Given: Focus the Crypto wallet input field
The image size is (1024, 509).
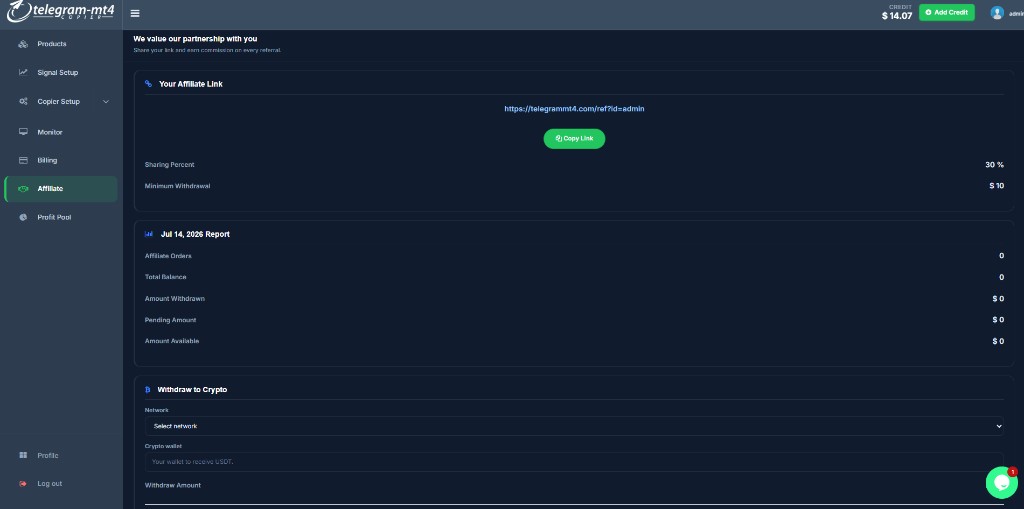Looking at the screenshot, I should [574, 461].
